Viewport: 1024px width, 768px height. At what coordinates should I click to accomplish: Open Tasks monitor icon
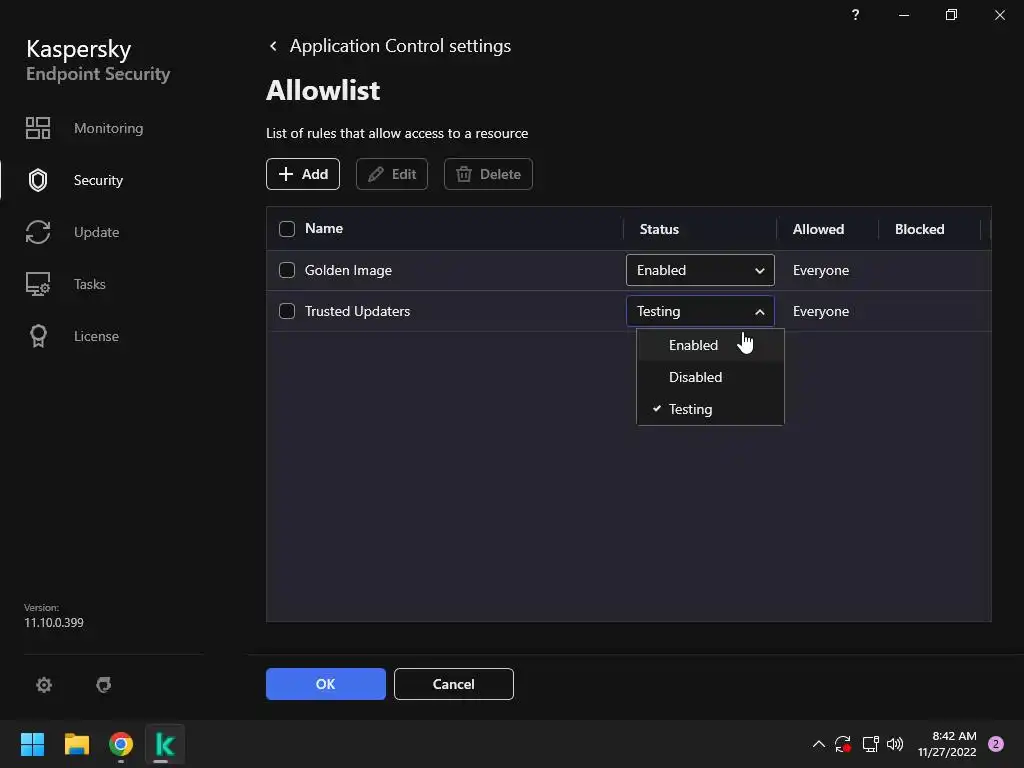coord(38,284)
